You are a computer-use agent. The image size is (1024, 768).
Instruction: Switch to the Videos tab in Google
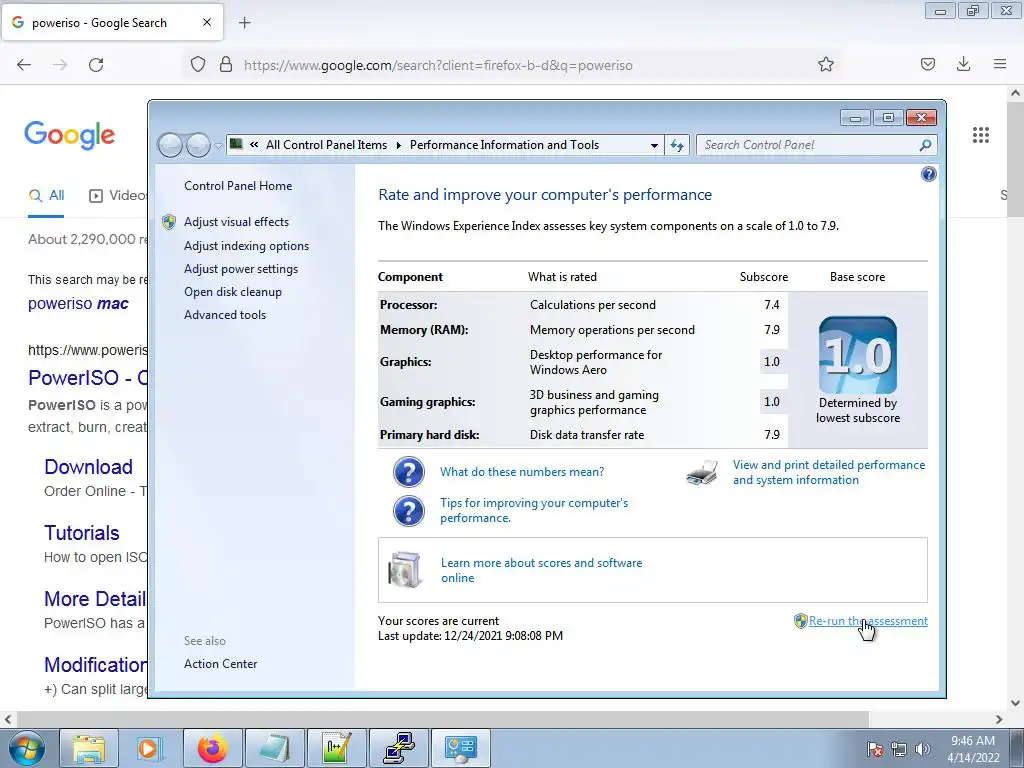point(118,195)
